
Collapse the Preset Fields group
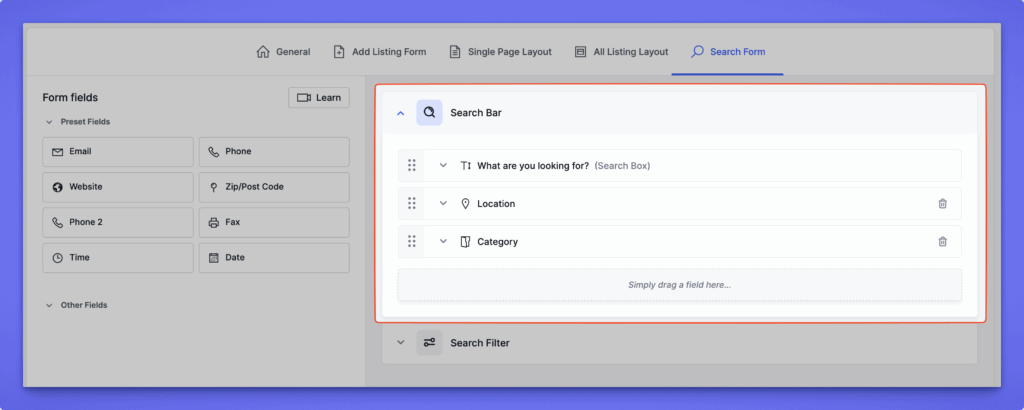tap(48, 122)
